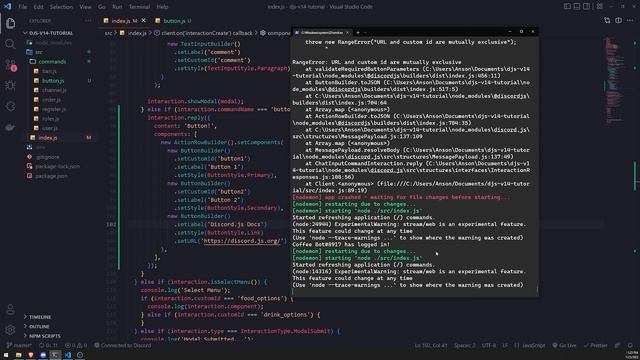Expand the NPM SCRIPTS section
This screenshot has height=360, width=640.
coord(44,336)
